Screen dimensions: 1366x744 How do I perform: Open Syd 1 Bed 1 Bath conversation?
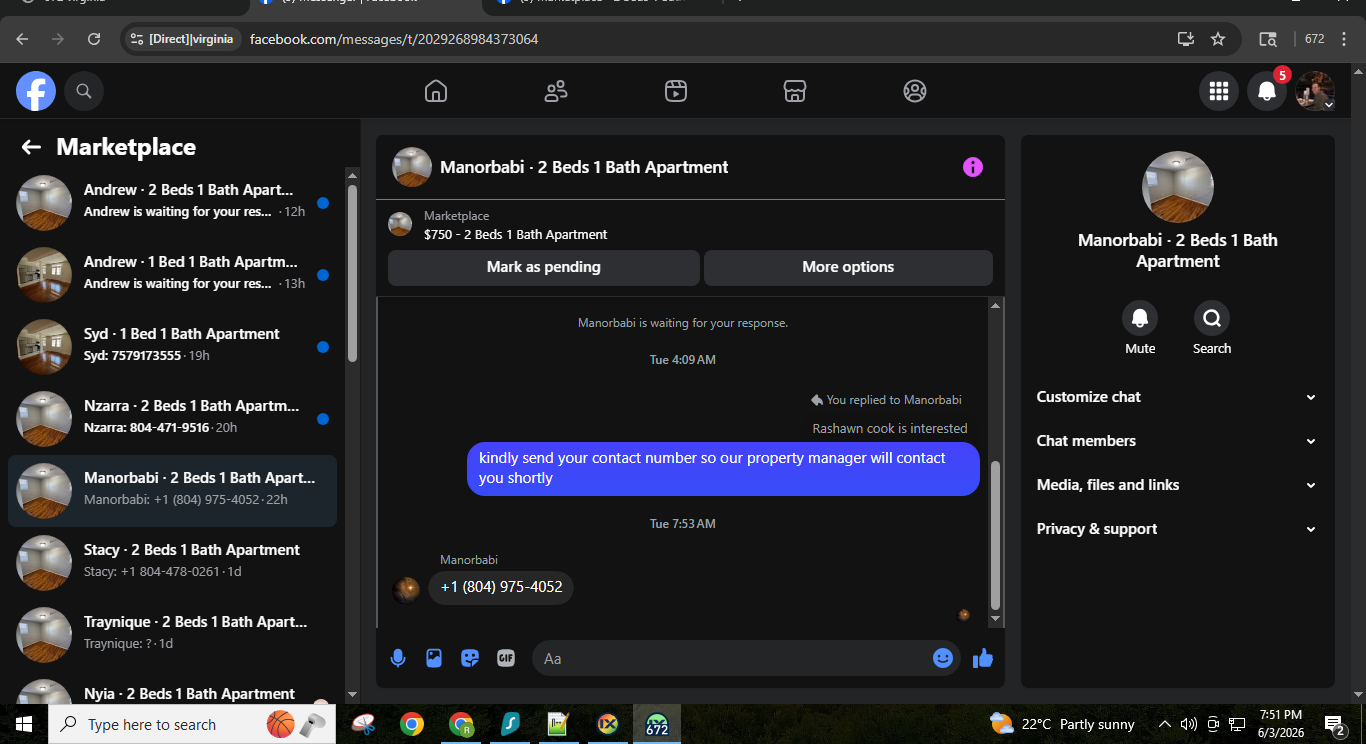172,347
